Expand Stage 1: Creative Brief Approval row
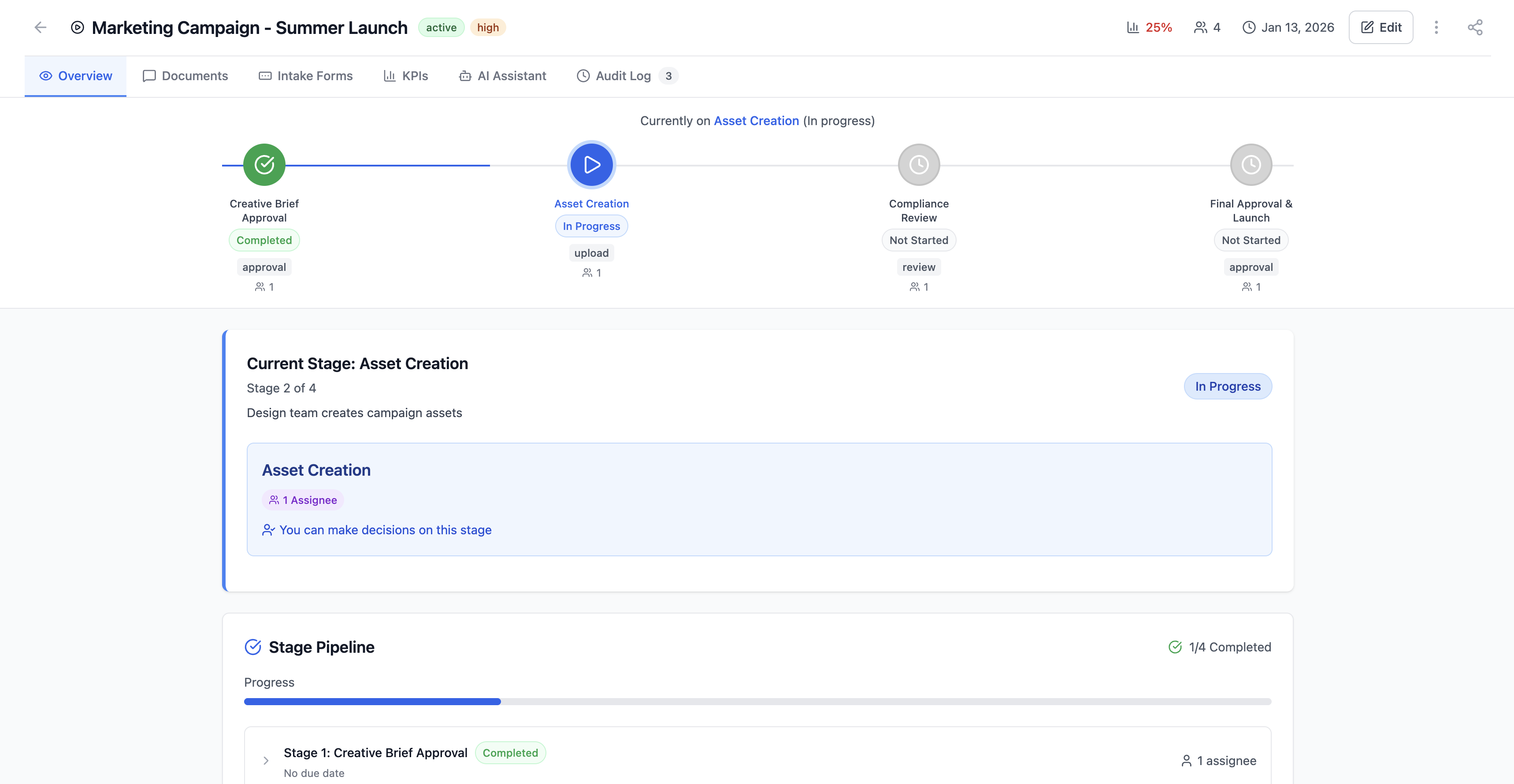Screen dimensions: 1514x784 (266, 761)
